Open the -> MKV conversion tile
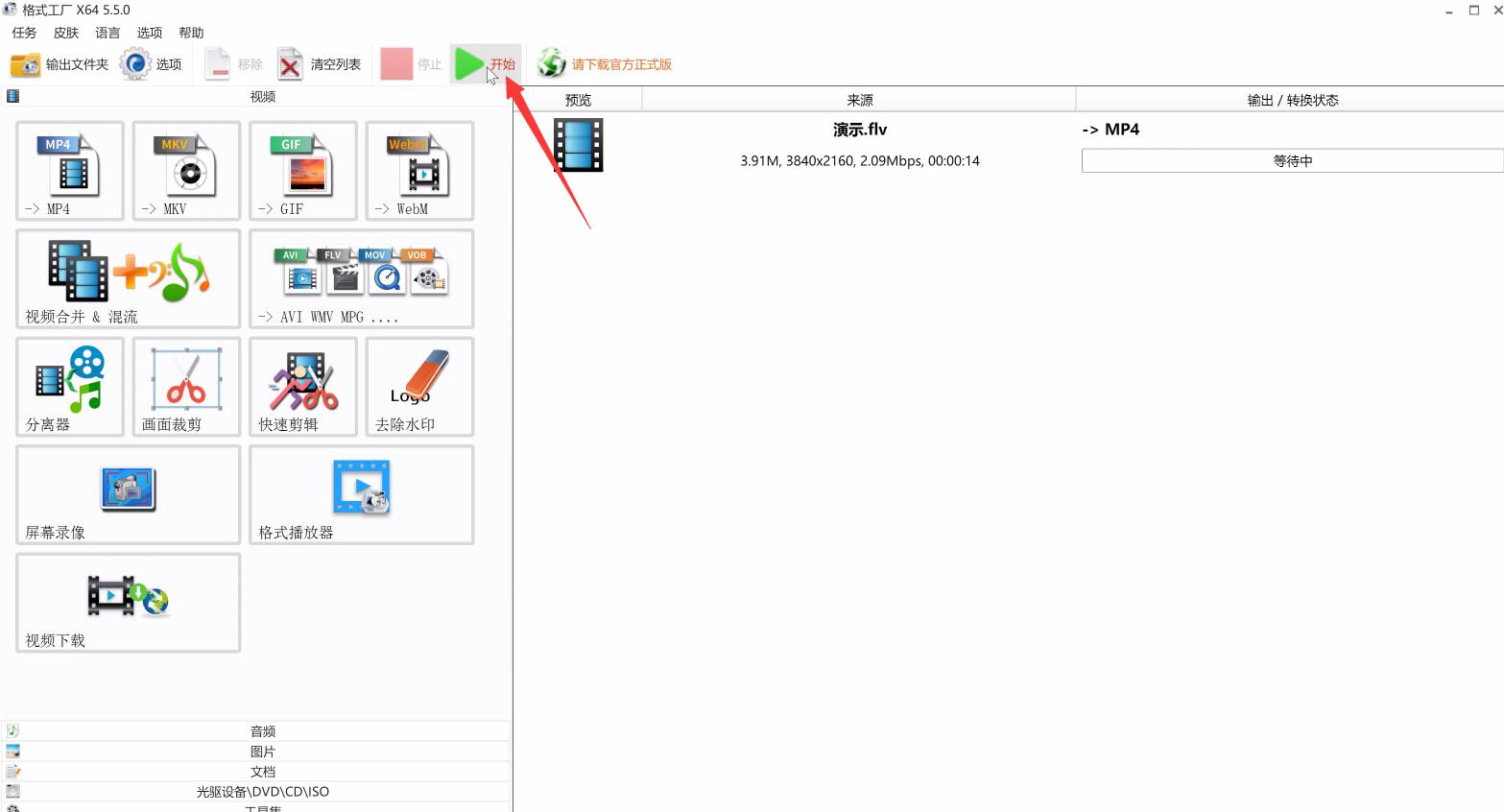 tap(186, 171)
